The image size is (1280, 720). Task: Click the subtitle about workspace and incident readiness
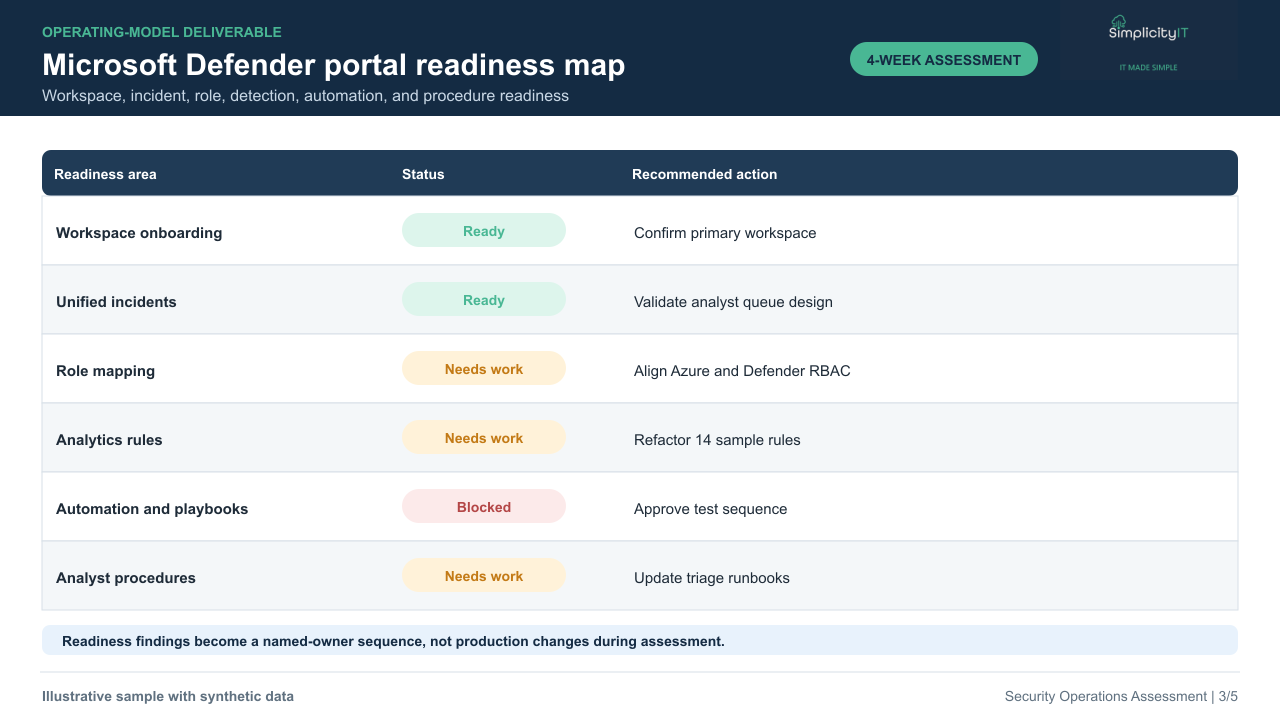305,96
